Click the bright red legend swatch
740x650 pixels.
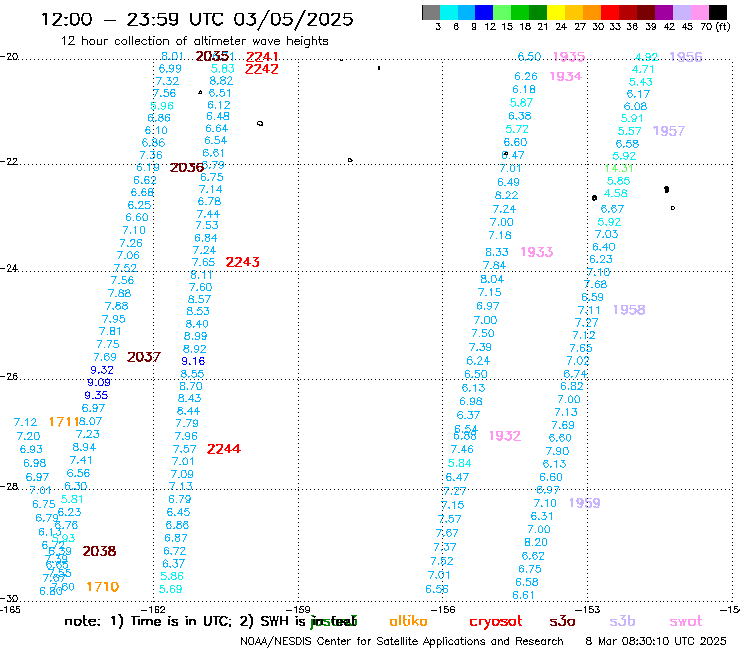point(610,12)
